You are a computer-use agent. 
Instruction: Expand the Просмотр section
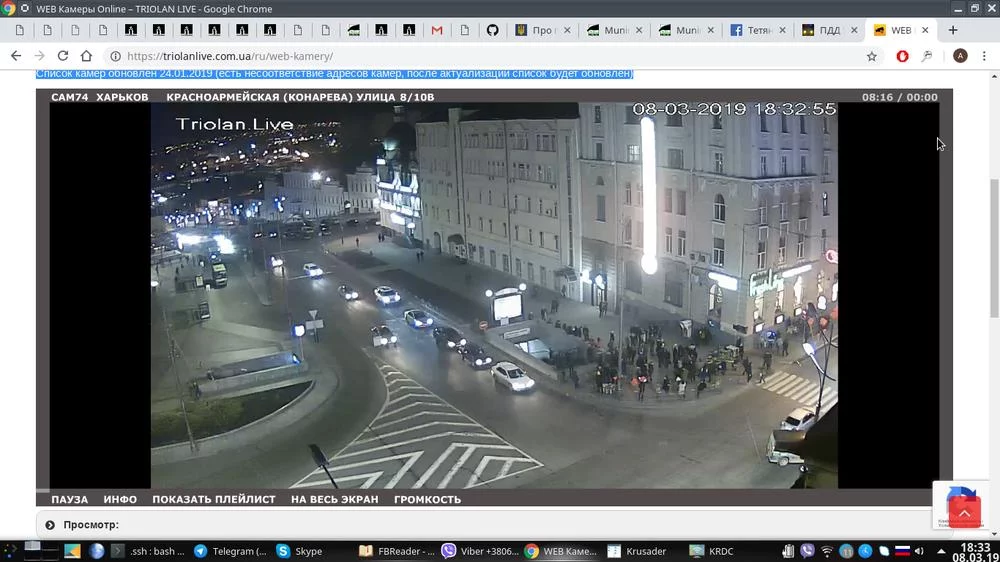tap(90, 525)
